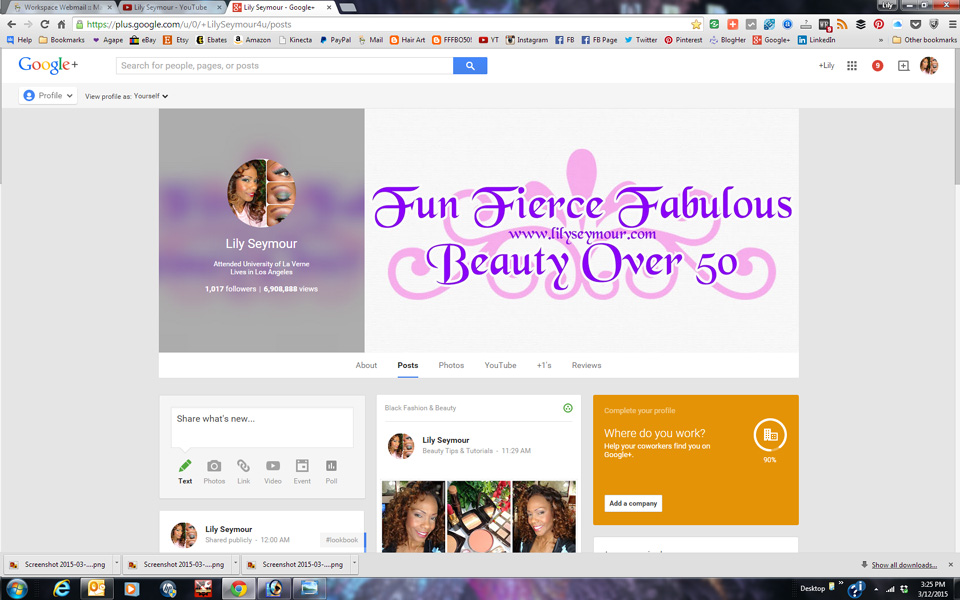Click the 90% profile completion progress circle

pos(770,435)
